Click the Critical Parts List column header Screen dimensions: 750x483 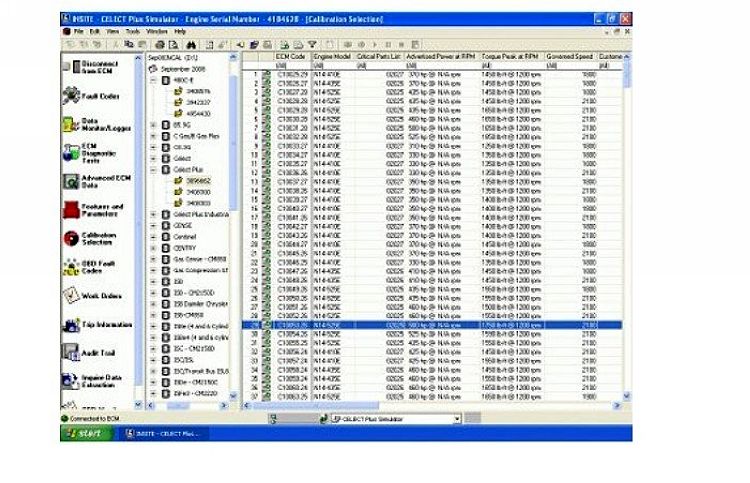tap(379, 56)
